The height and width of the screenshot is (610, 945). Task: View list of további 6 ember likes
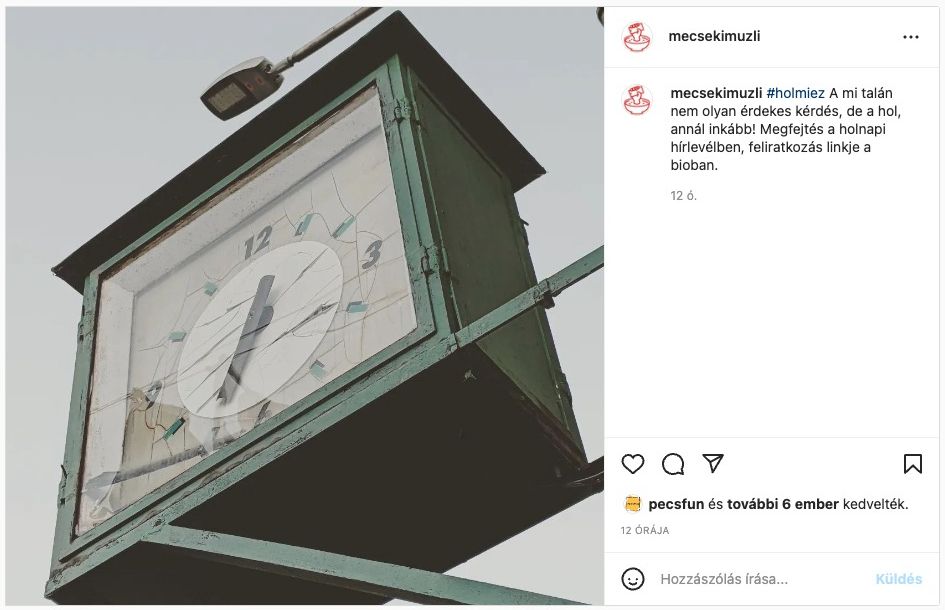(782, 504)
